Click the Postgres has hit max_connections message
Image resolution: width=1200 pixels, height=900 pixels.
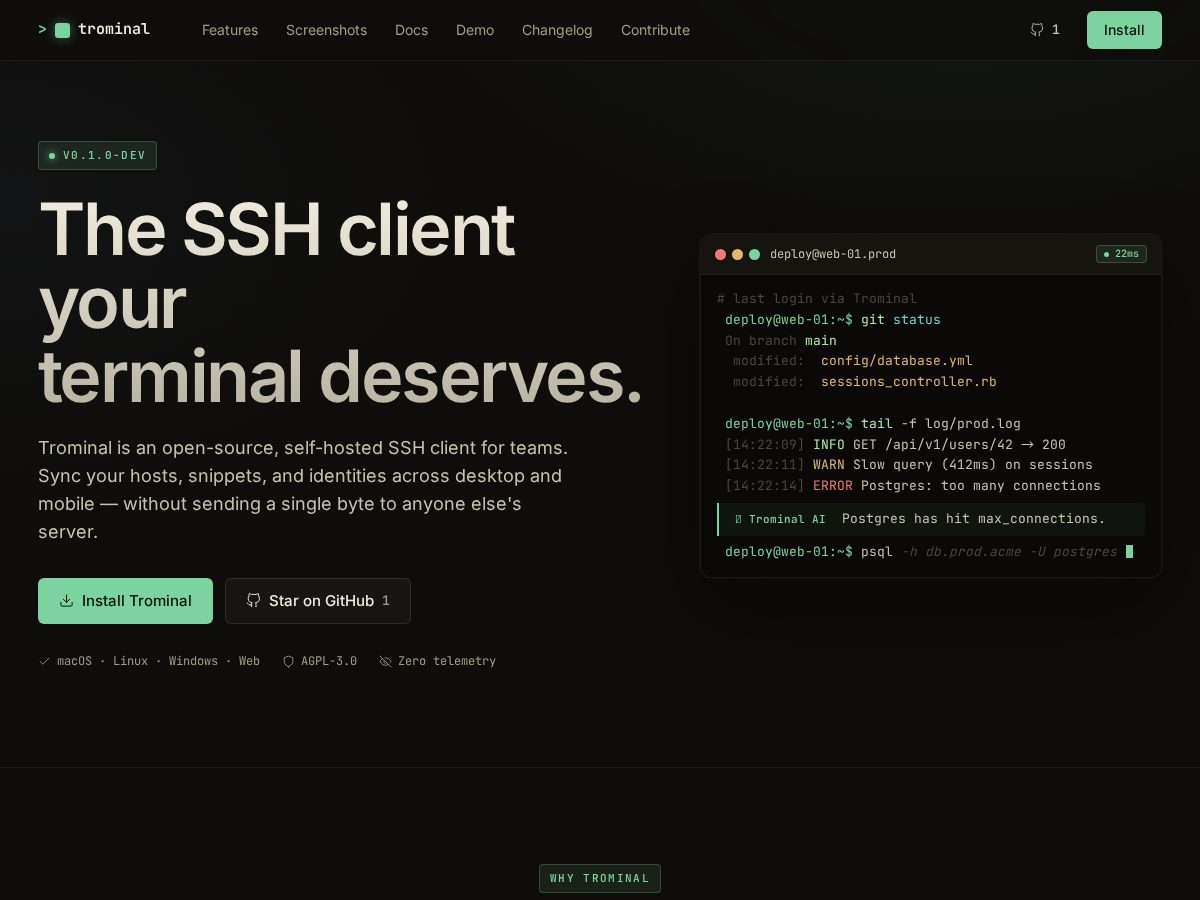pyautogui.click(x=974, y=519)
